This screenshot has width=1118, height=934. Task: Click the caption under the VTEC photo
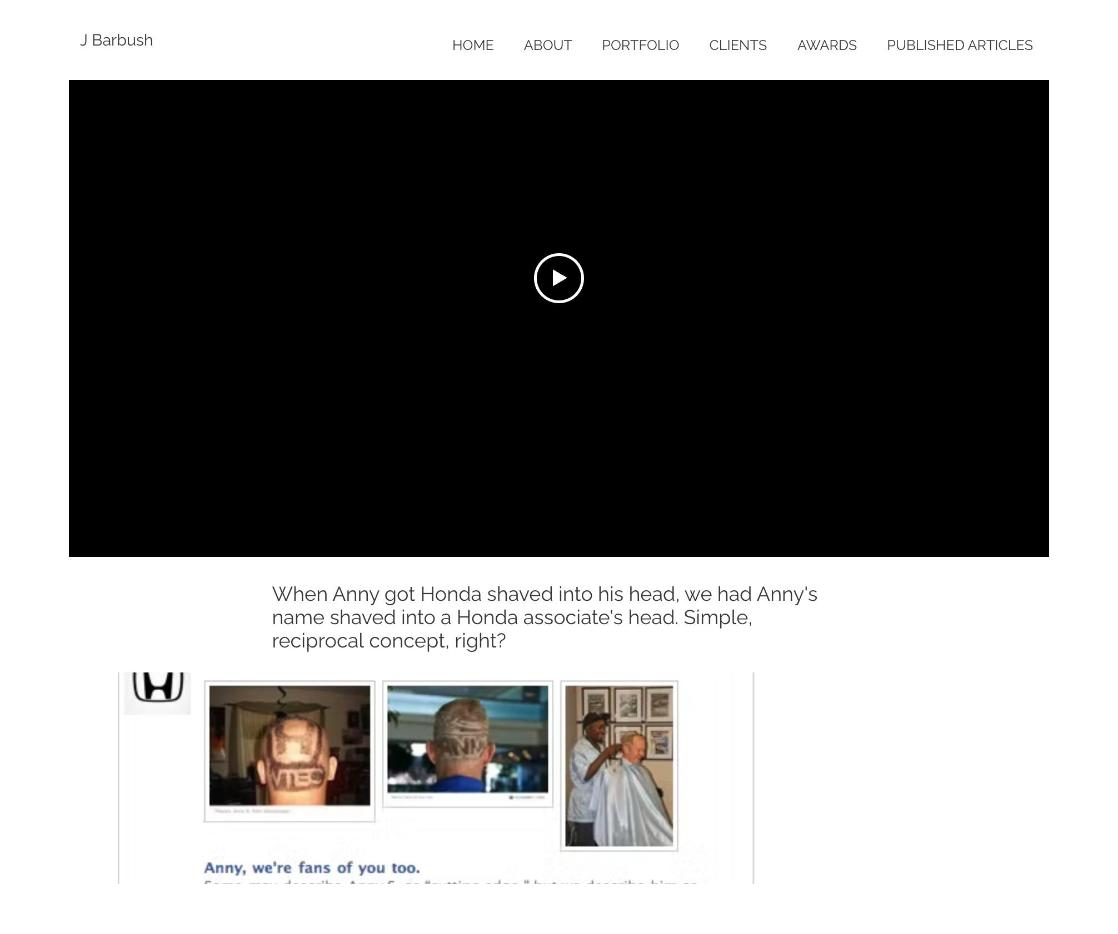click(252, 811)
